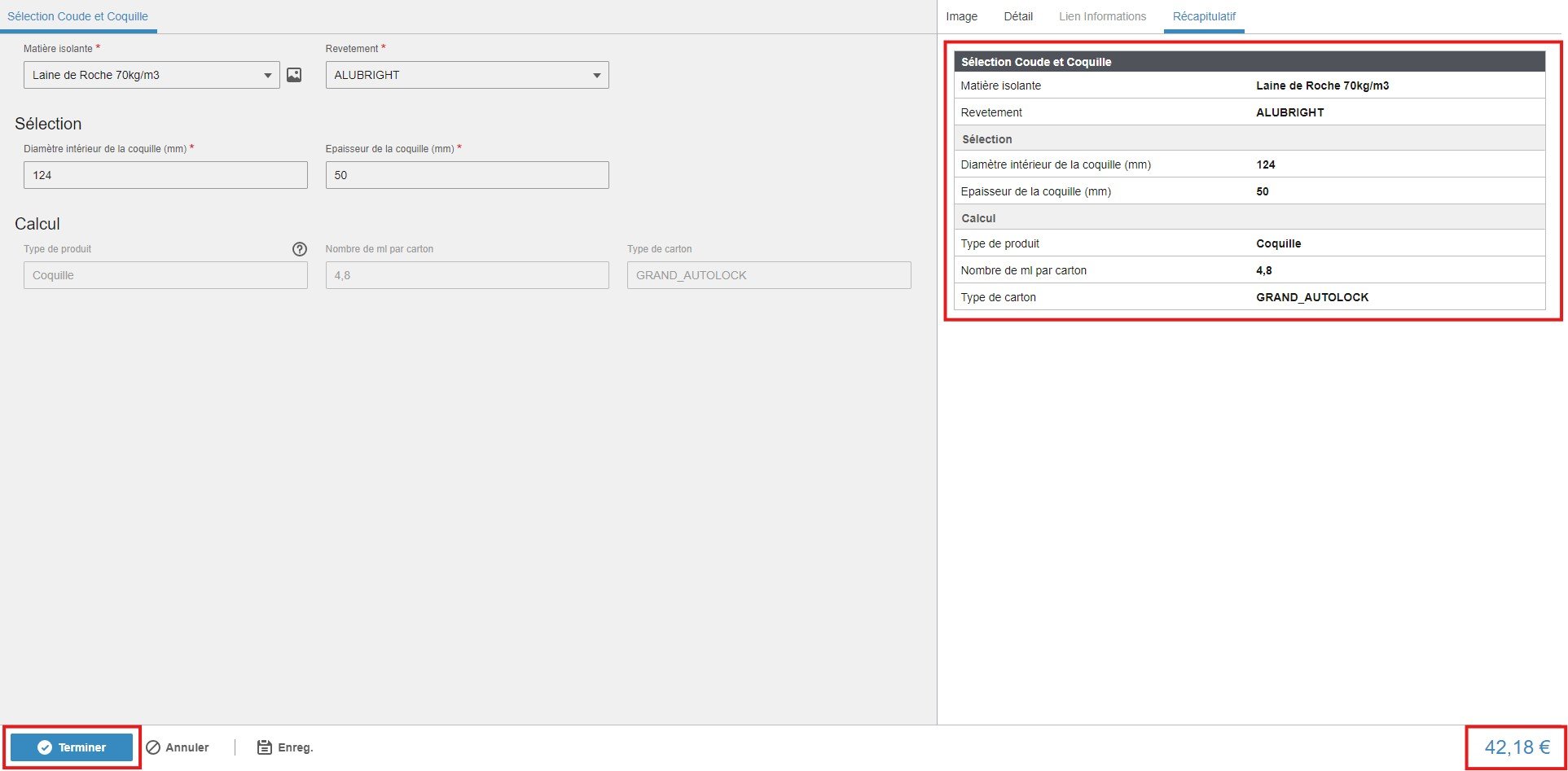1568x771 pixels.
Task: Click Enreg. to save
Action: pos(296,747)
